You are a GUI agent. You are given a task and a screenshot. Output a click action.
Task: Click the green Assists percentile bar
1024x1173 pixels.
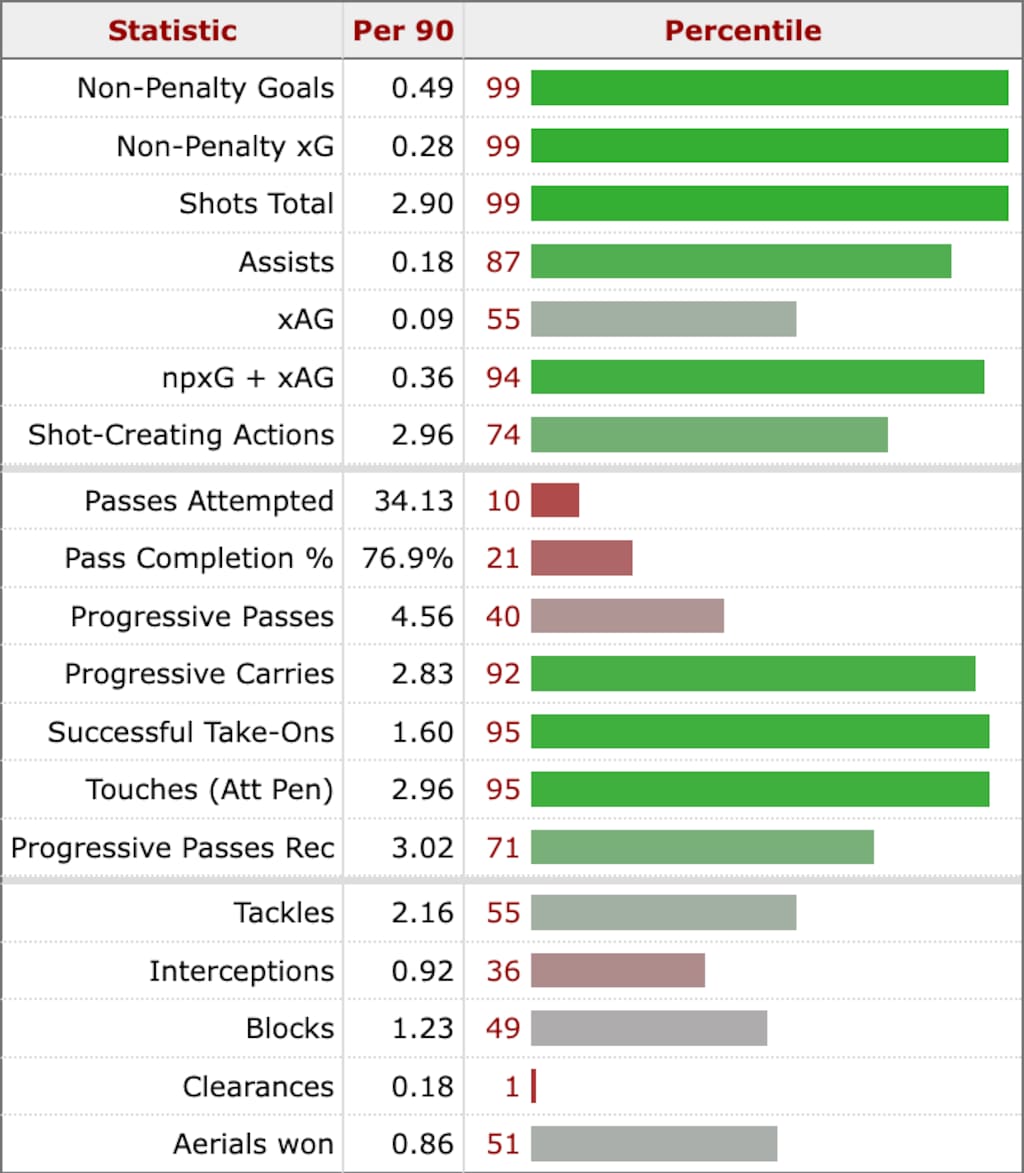click(740, 262)
